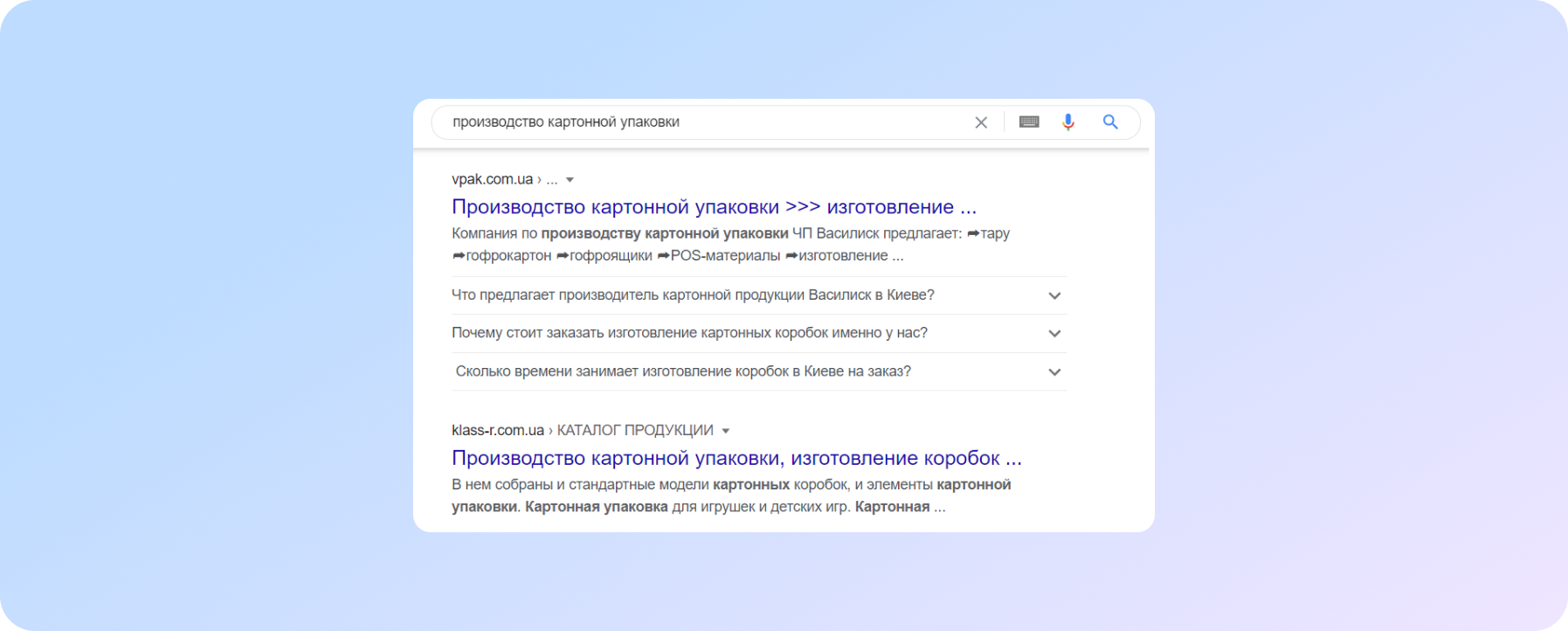
Task: Open result 'Производство картонной упаковки >>> изготовление'
Action: point(714,207)
